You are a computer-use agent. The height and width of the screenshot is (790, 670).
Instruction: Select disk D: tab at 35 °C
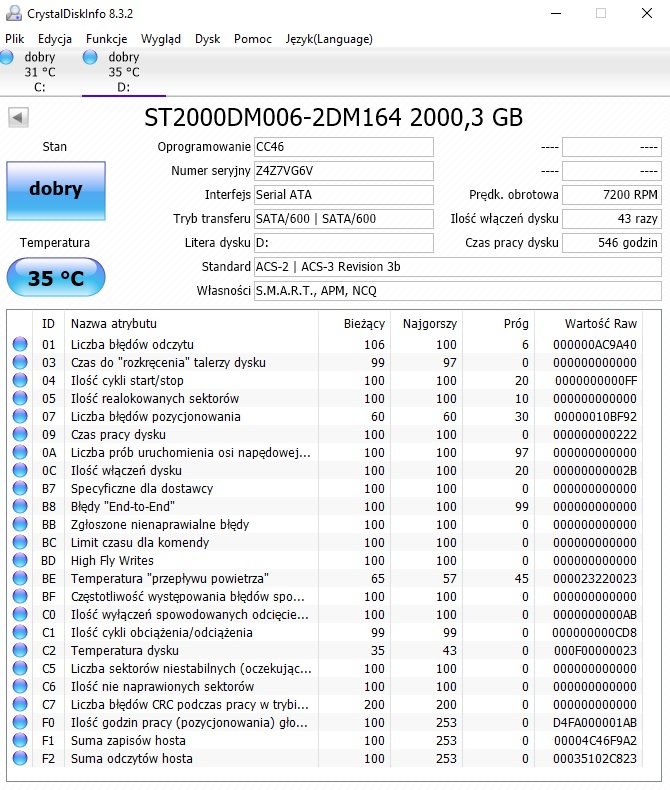coord(123,72)
